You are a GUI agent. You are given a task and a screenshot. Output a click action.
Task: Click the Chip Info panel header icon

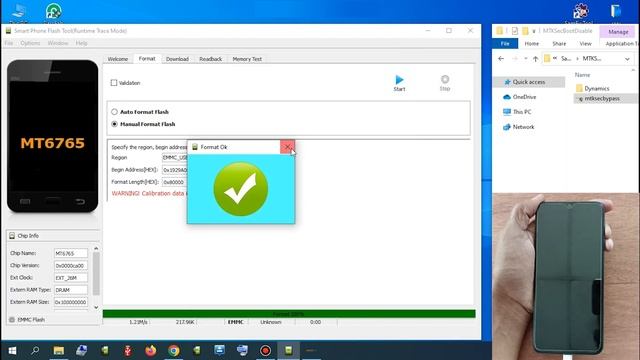pyautogui.click(x=12, y=236)
